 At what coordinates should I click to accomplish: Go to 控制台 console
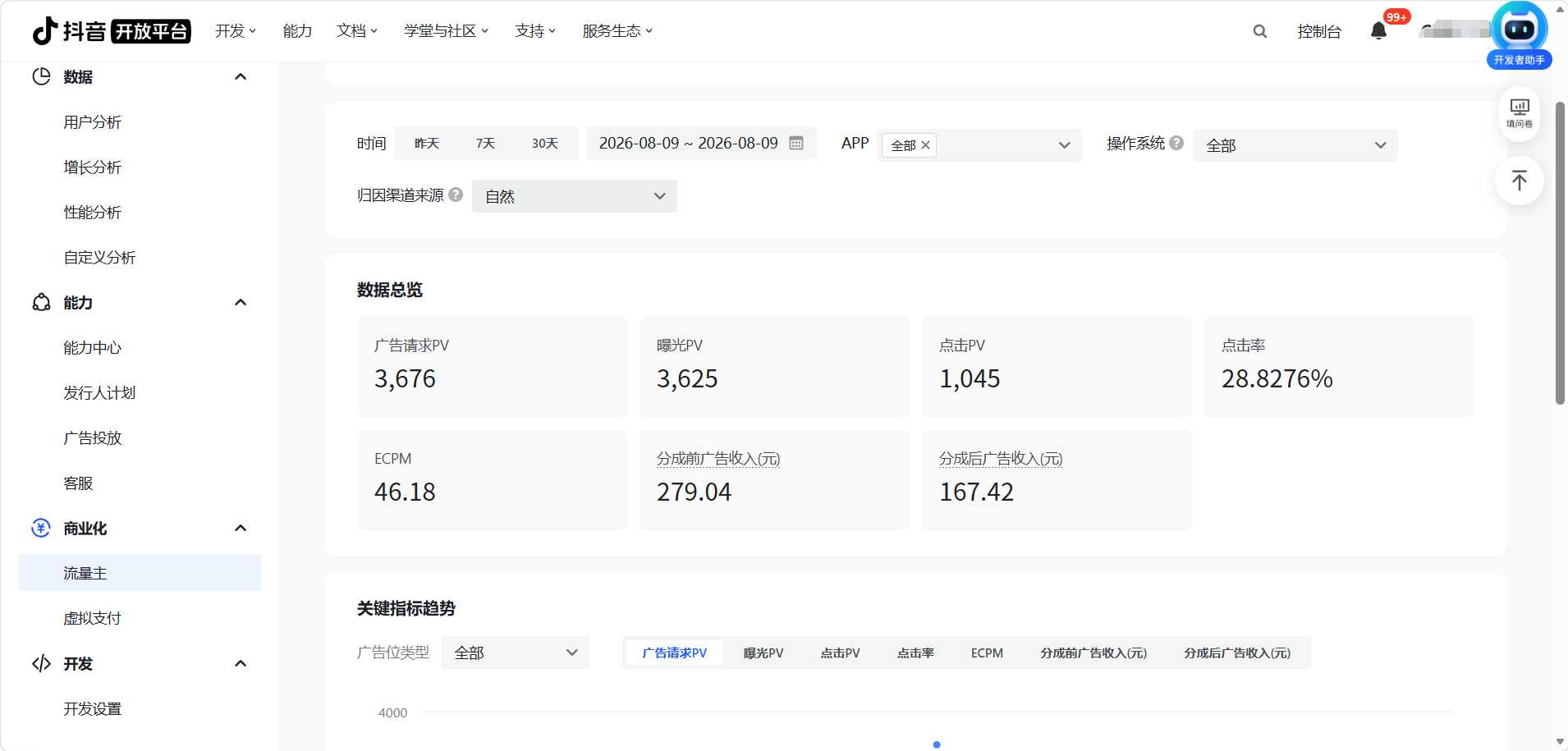pos(1319,31)
